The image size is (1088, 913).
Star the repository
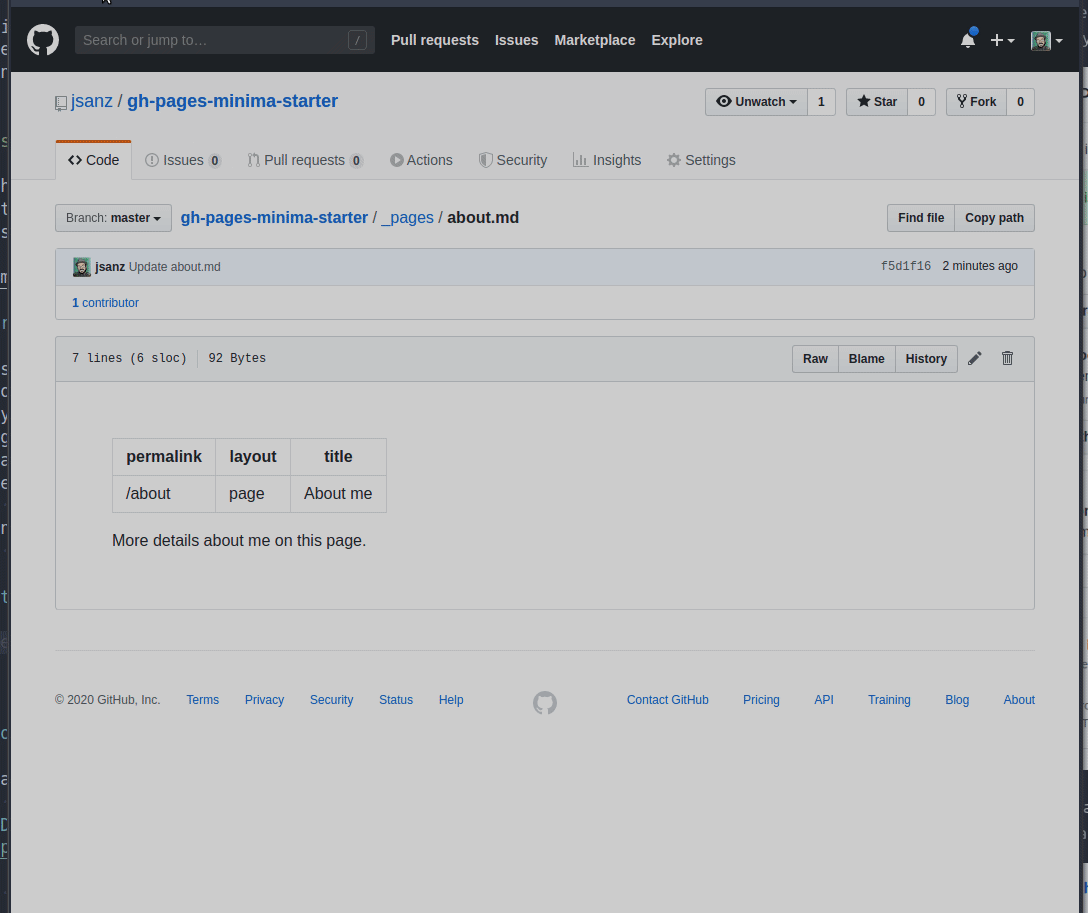coord(876,102)
